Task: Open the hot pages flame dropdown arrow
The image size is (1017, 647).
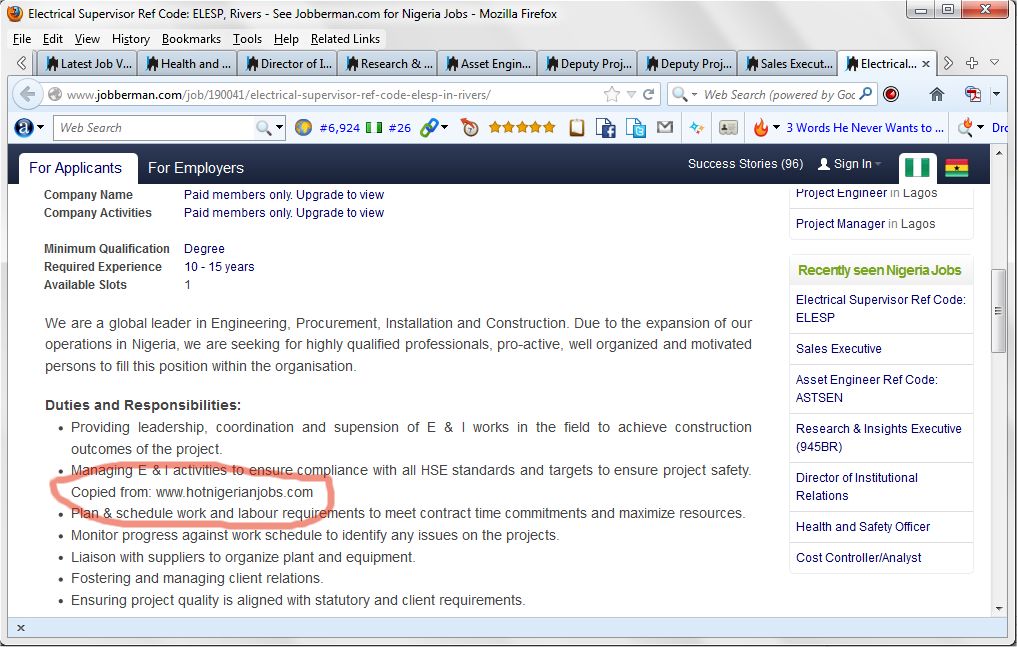Action: point(776,127)
